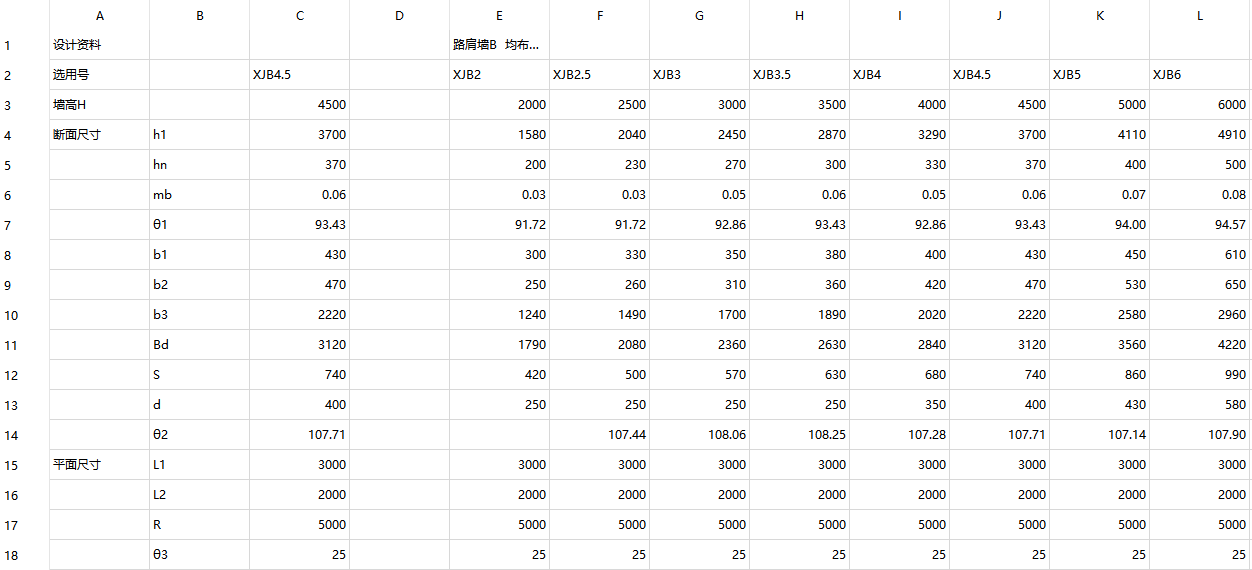Click the 路肩墙B 均布... title cell
Screen dimensions: 1252x570
tap(499, 45)
